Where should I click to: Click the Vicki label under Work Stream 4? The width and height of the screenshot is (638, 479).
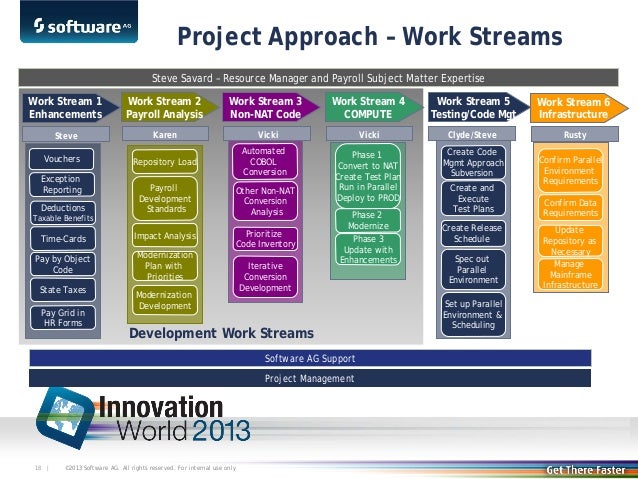click(x=369, y=134)
